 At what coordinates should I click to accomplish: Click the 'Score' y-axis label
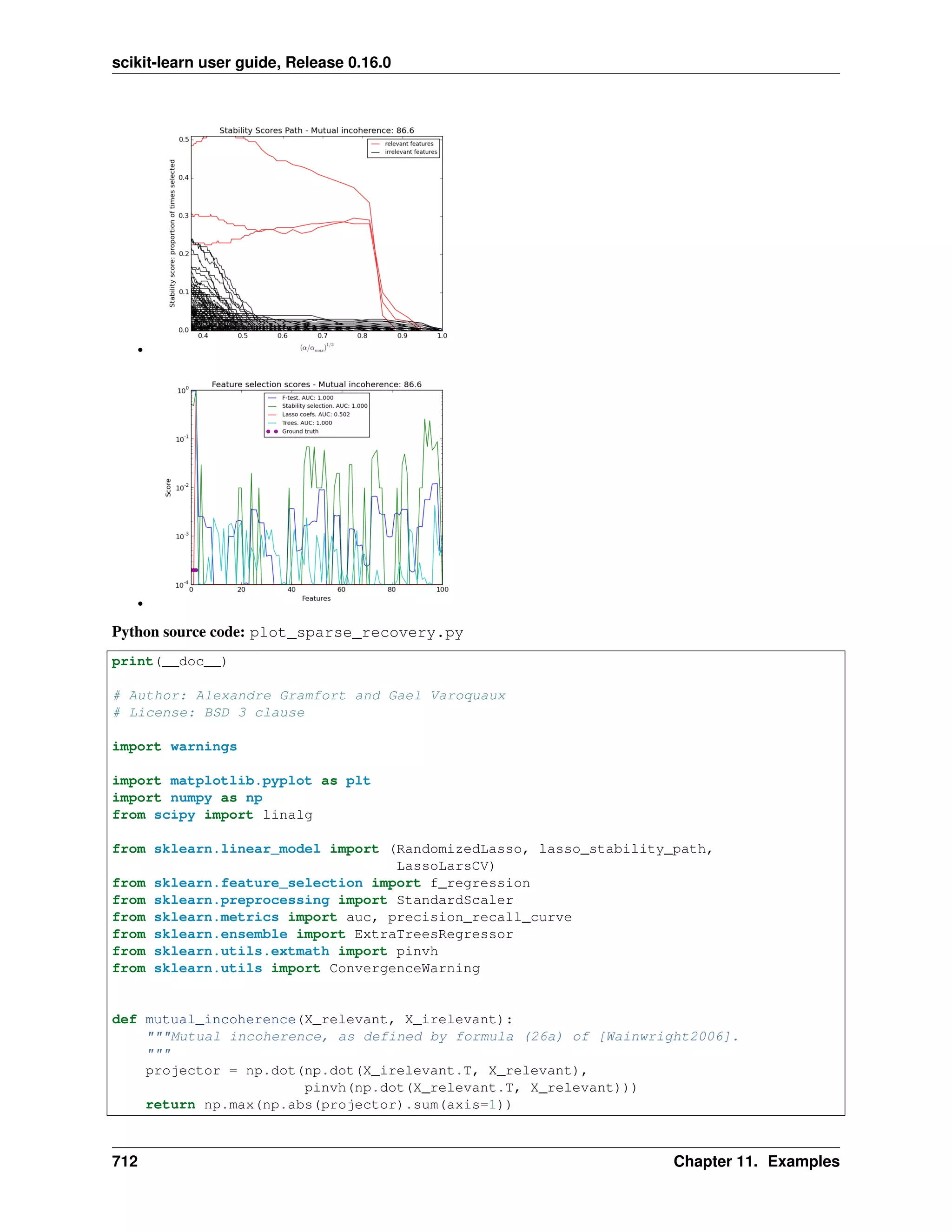[x=168, y=487]
